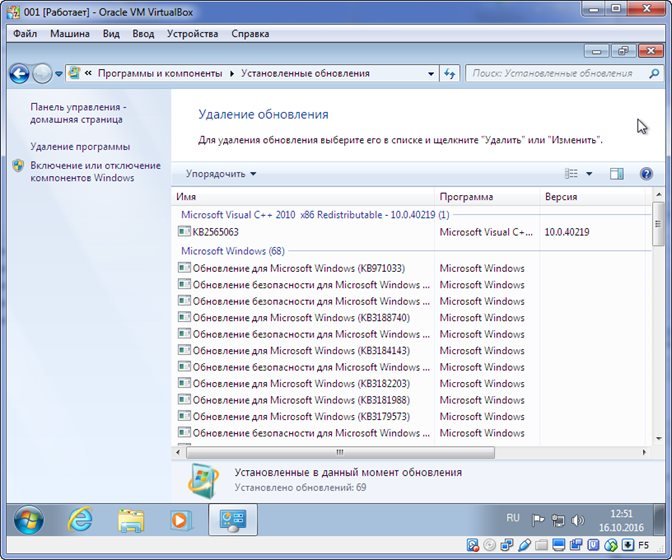Launch Internet Explorer from the taskbar
672x560 pixels.
click(80, 519)
